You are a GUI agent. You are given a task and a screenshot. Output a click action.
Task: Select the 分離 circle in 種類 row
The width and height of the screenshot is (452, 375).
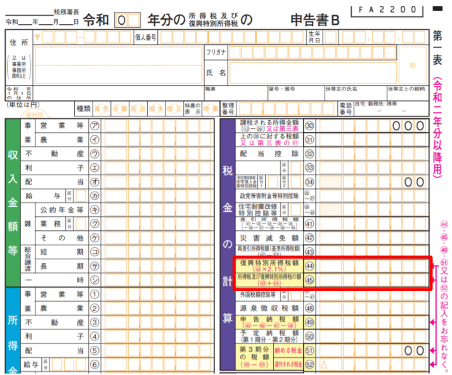120,109
